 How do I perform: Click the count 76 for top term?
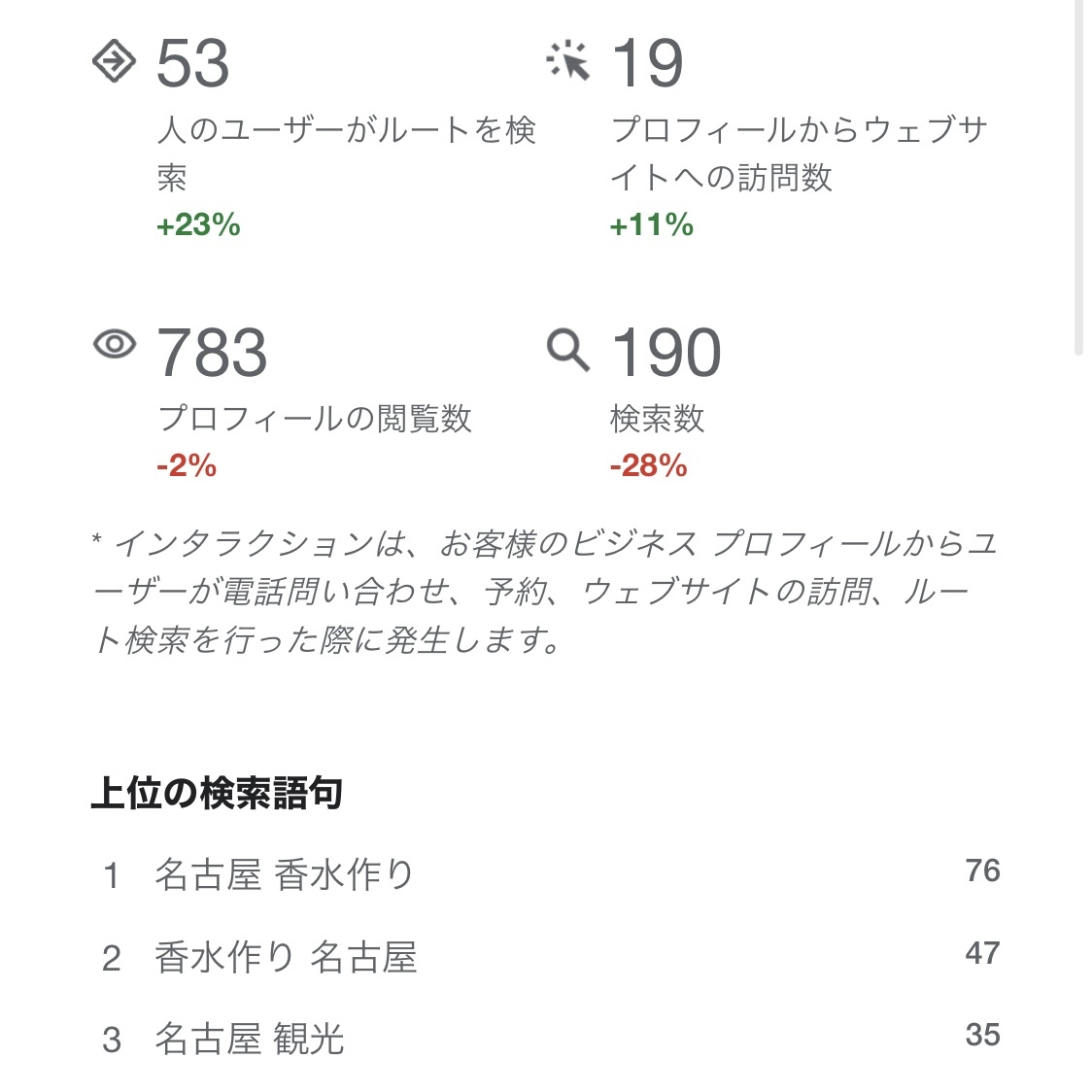pyautogui.click(x=982, y=870)
